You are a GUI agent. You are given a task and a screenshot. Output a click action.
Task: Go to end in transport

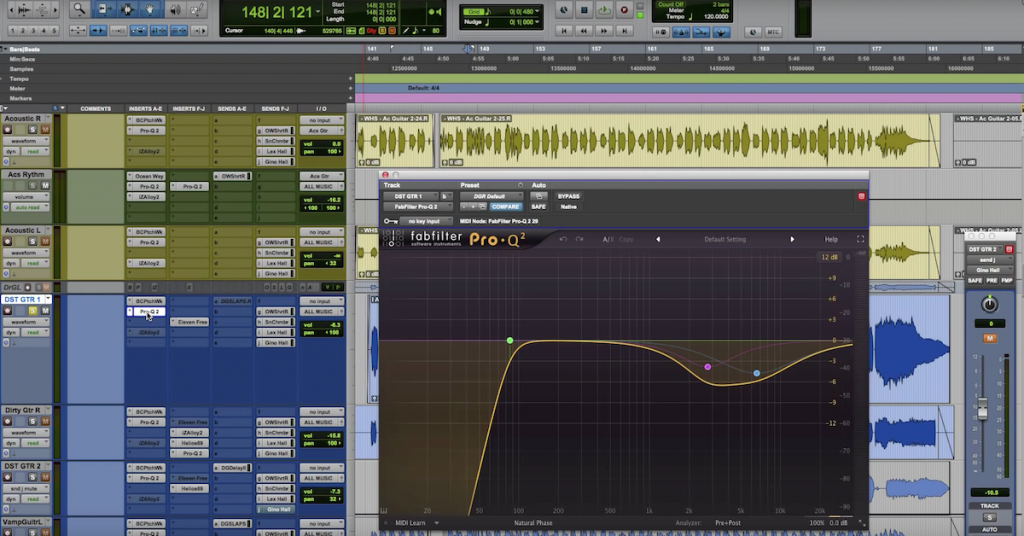[624, 31]
